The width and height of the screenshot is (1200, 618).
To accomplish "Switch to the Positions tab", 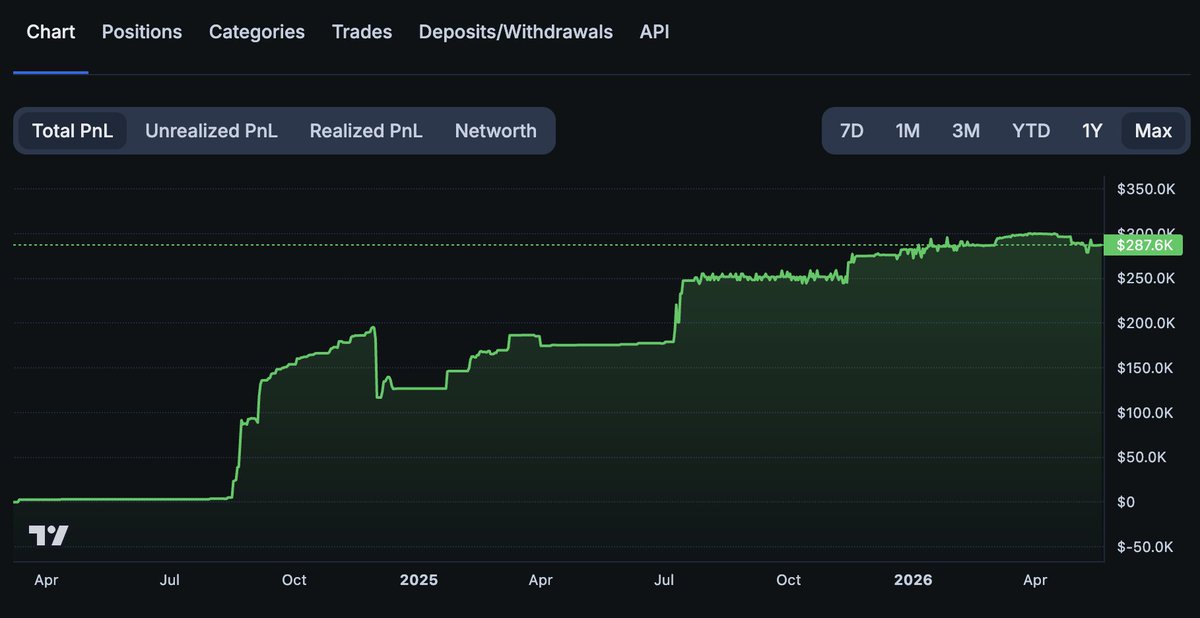I will pos(142,32).
